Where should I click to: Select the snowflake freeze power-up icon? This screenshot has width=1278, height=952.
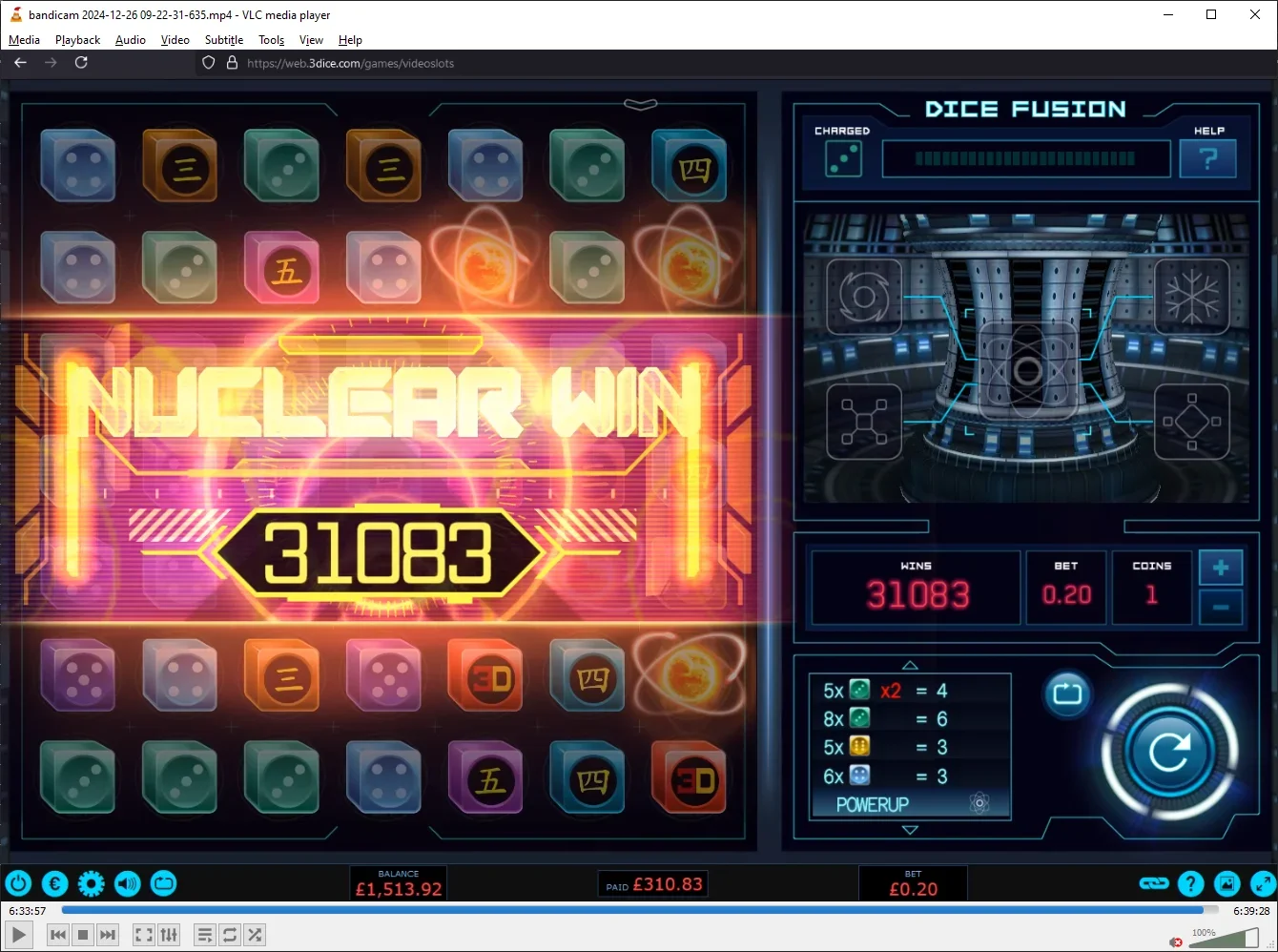(x=1192, y=297)
